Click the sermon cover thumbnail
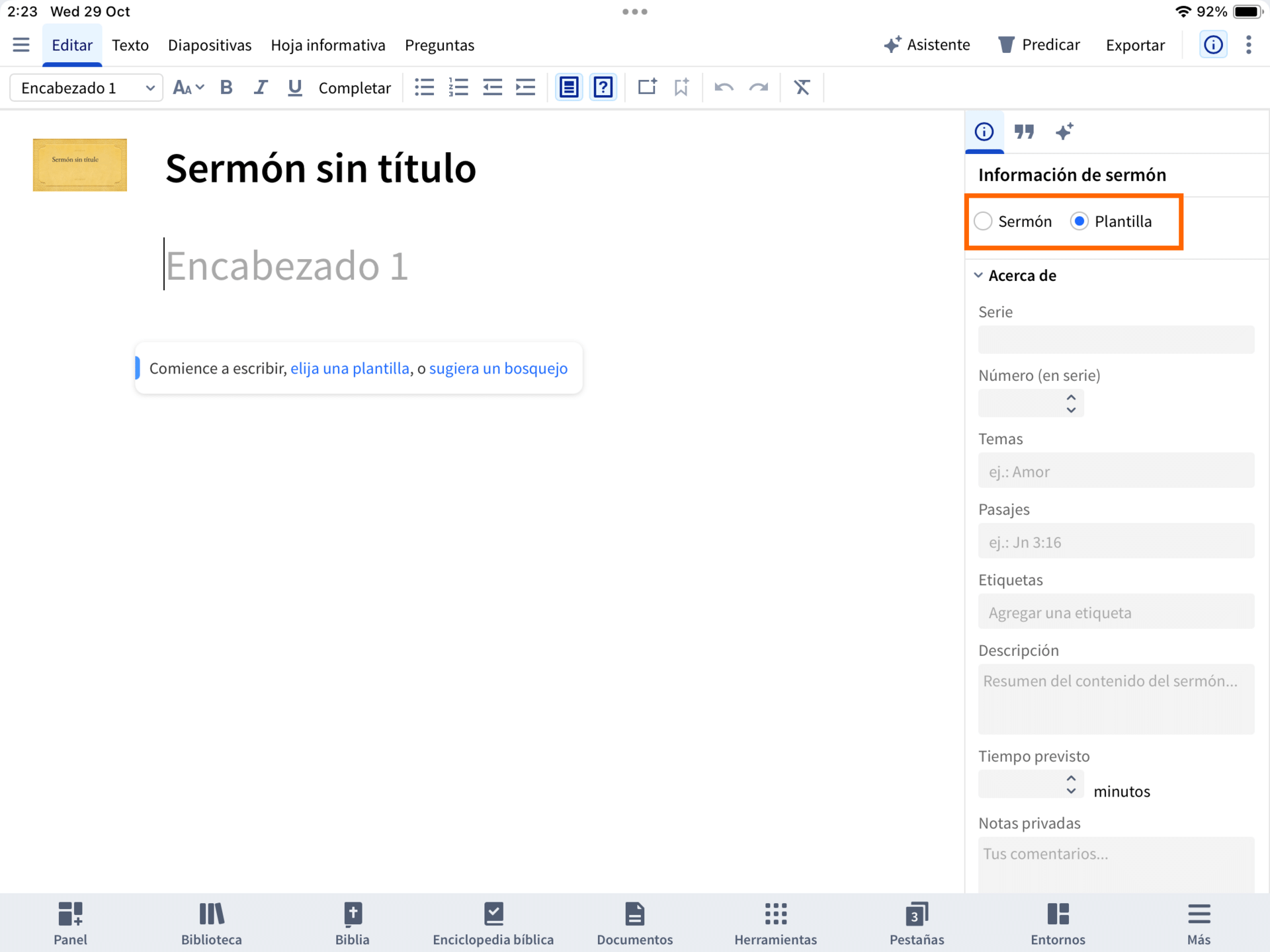 point(80,165)
